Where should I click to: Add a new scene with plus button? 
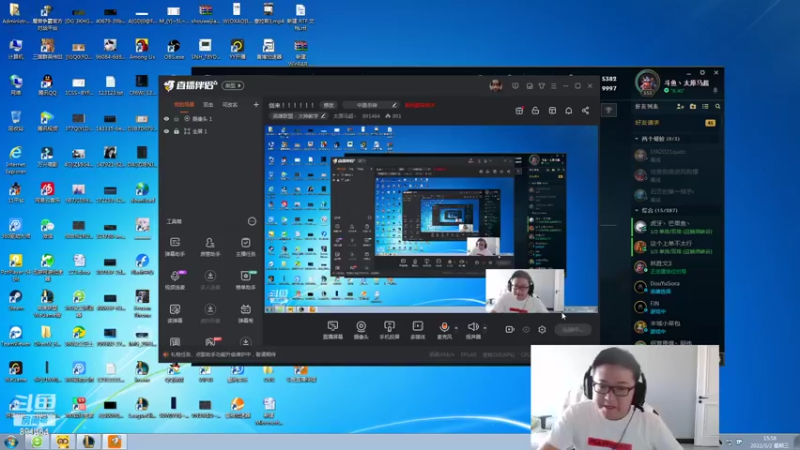(256, 105)
